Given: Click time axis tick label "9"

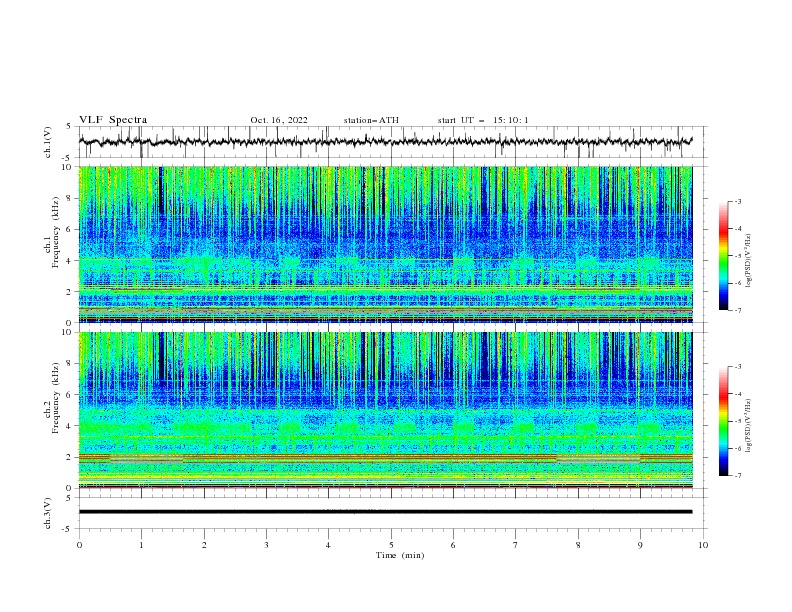Looking at the screenshot, I should [640, 545].
